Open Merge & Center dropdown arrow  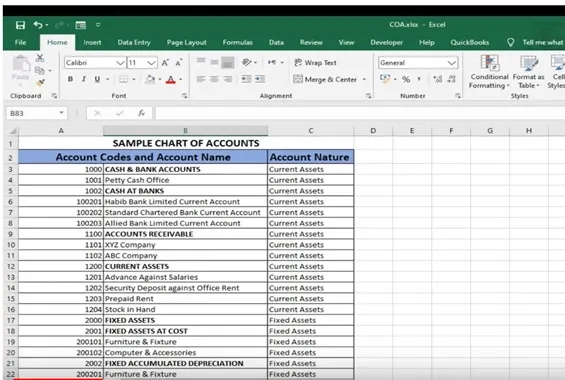pos(364,79)
